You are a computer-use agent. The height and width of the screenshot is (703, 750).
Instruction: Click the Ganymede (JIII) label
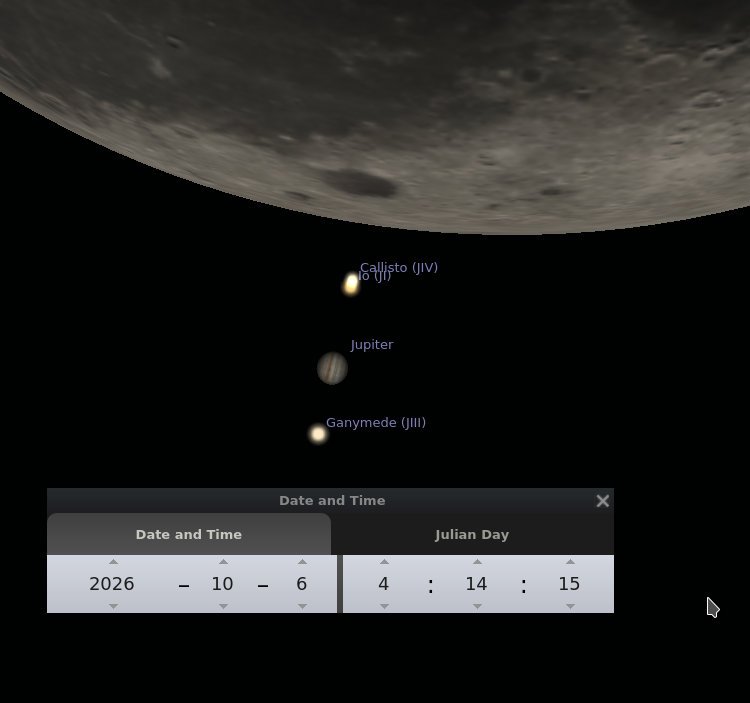[376, 423]
